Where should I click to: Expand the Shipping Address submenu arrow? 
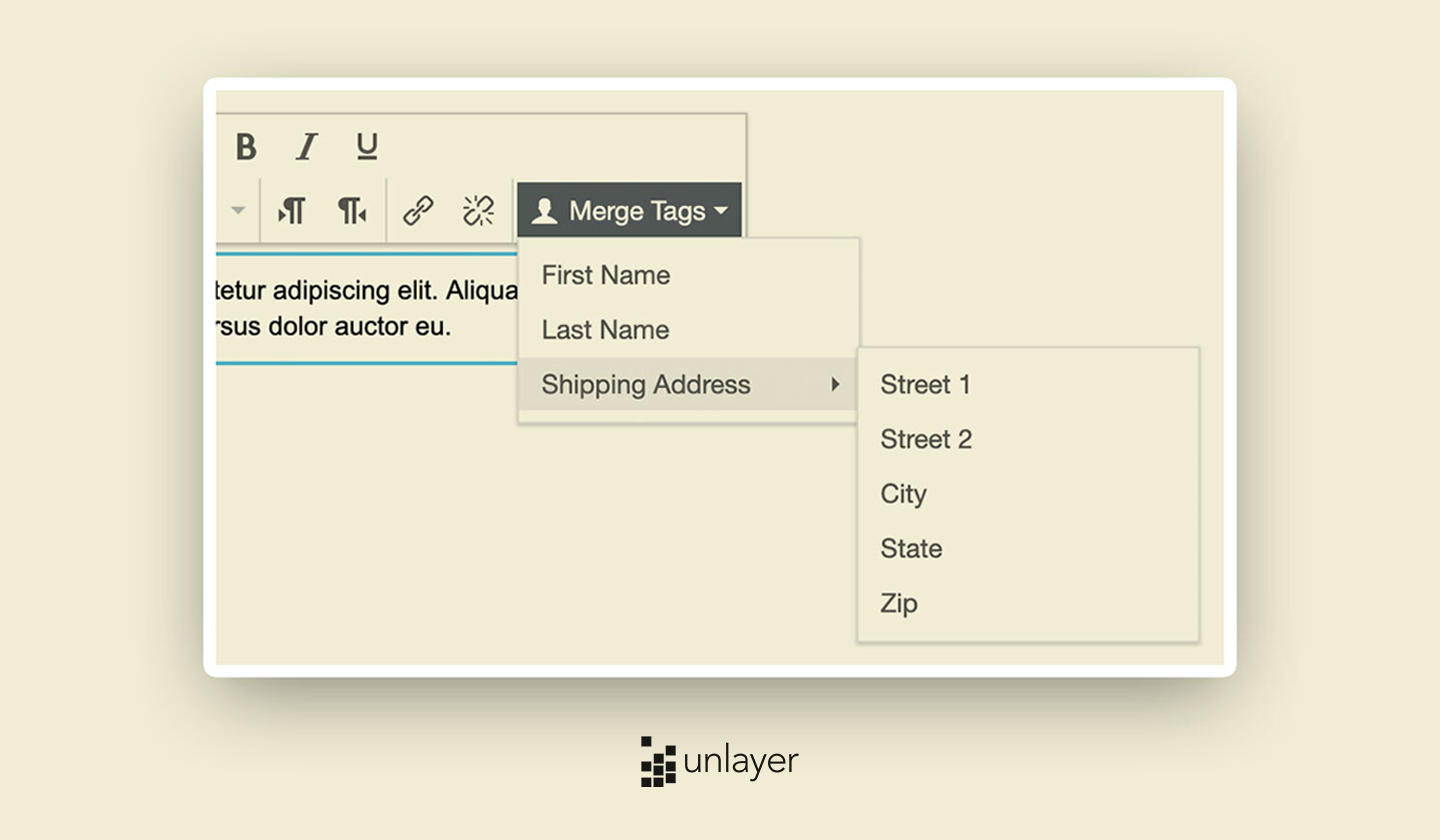(838, 384)
